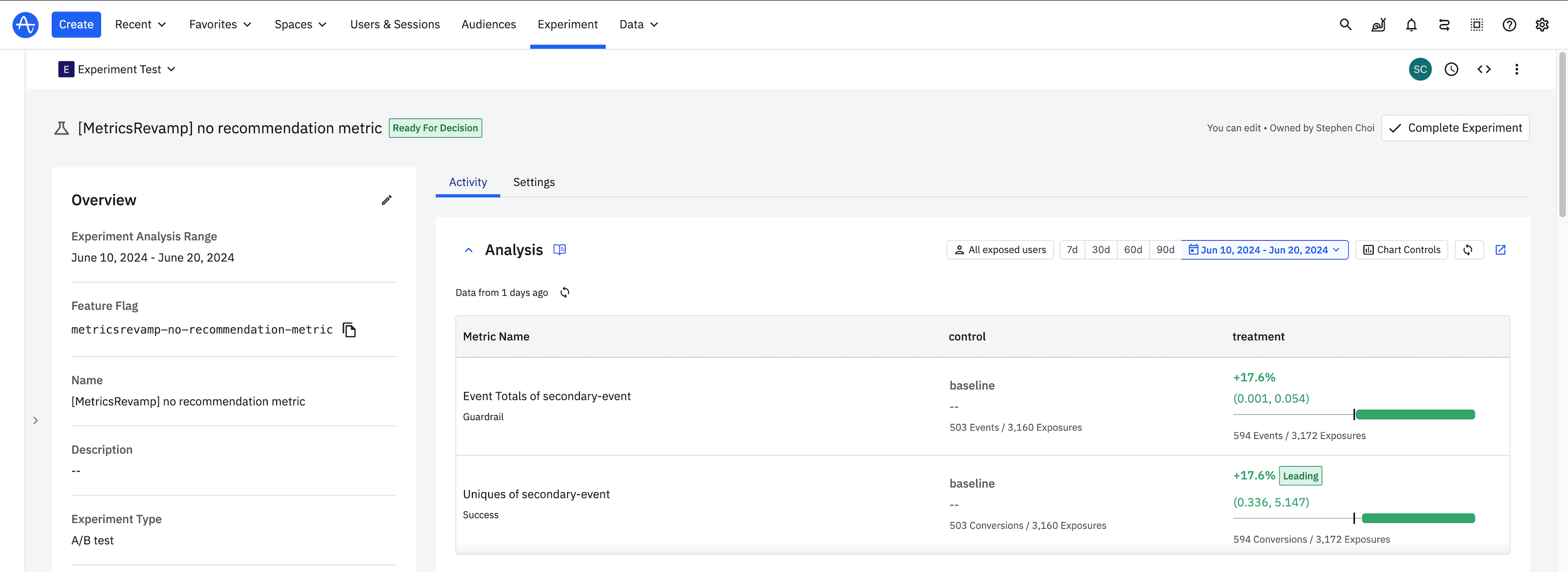This screenshot has width=1568, height=572.
Task: Open the Analysis documentation book icon
Action: [559, 250]
